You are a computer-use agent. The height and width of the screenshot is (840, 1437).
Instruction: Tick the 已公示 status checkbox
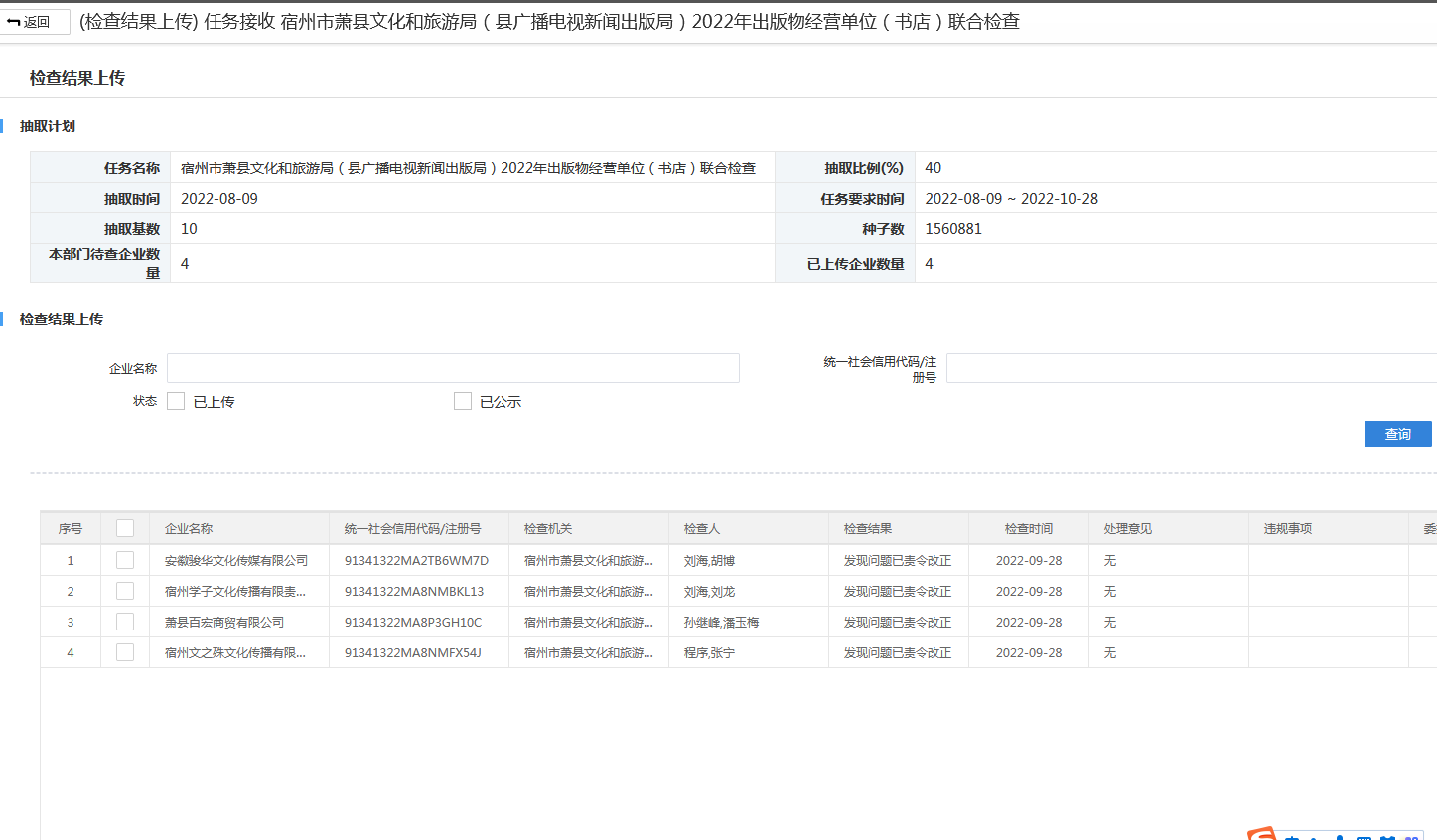pos(462,401)
